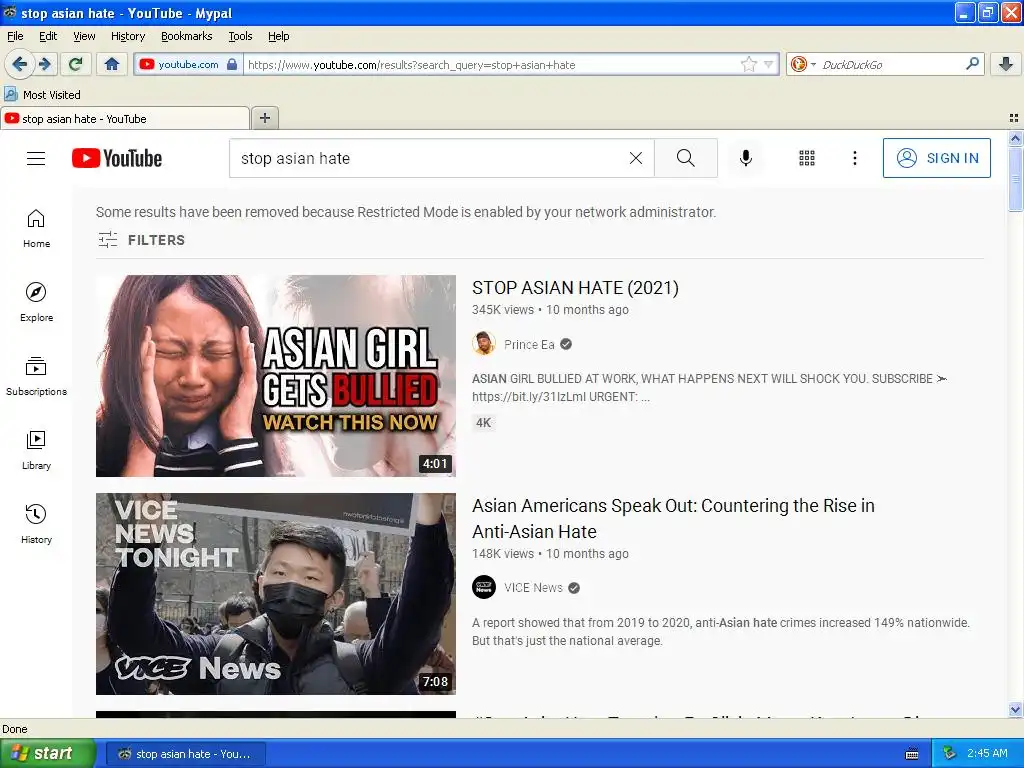Open the Edit menu
The height and width of the screenshot is (768, 1024).
coord(48,36)
